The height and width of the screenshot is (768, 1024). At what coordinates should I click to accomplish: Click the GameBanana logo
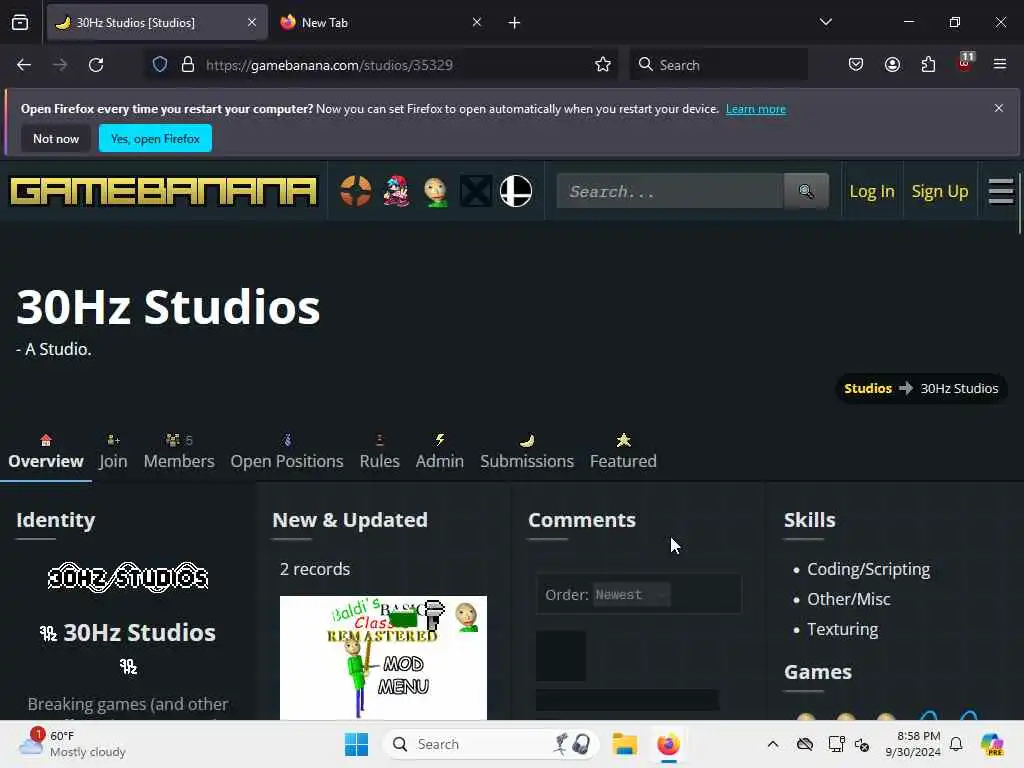coord(163,191)
